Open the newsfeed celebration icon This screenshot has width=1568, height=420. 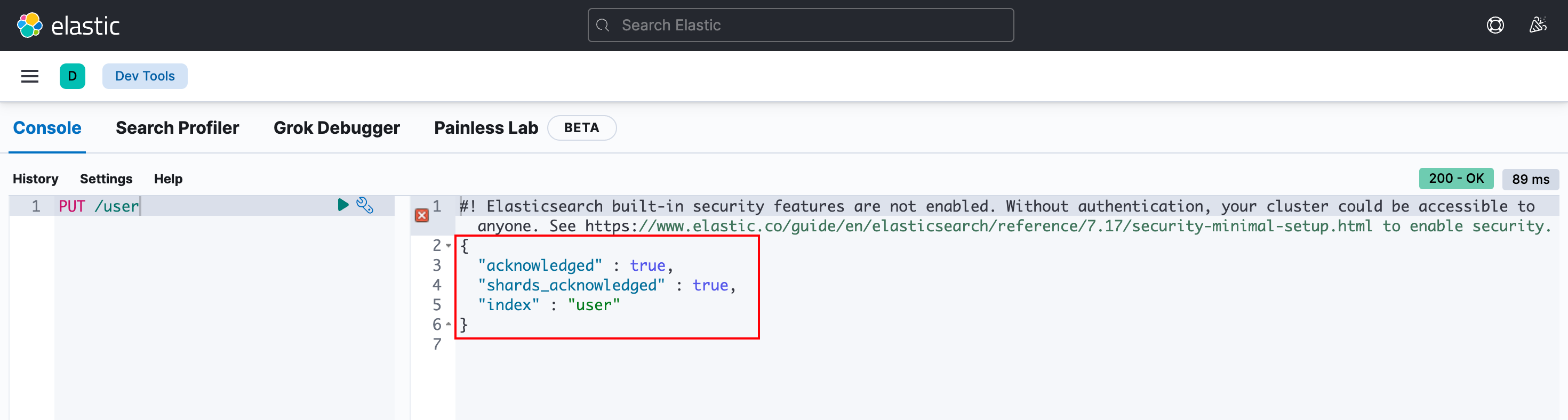pos(1538,25)
